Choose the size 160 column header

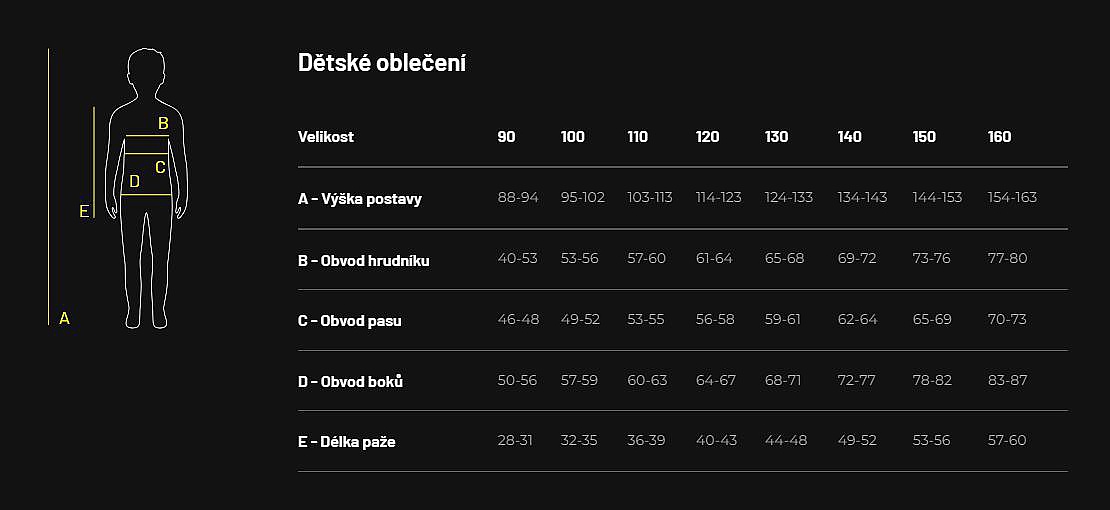pos(999,137)
